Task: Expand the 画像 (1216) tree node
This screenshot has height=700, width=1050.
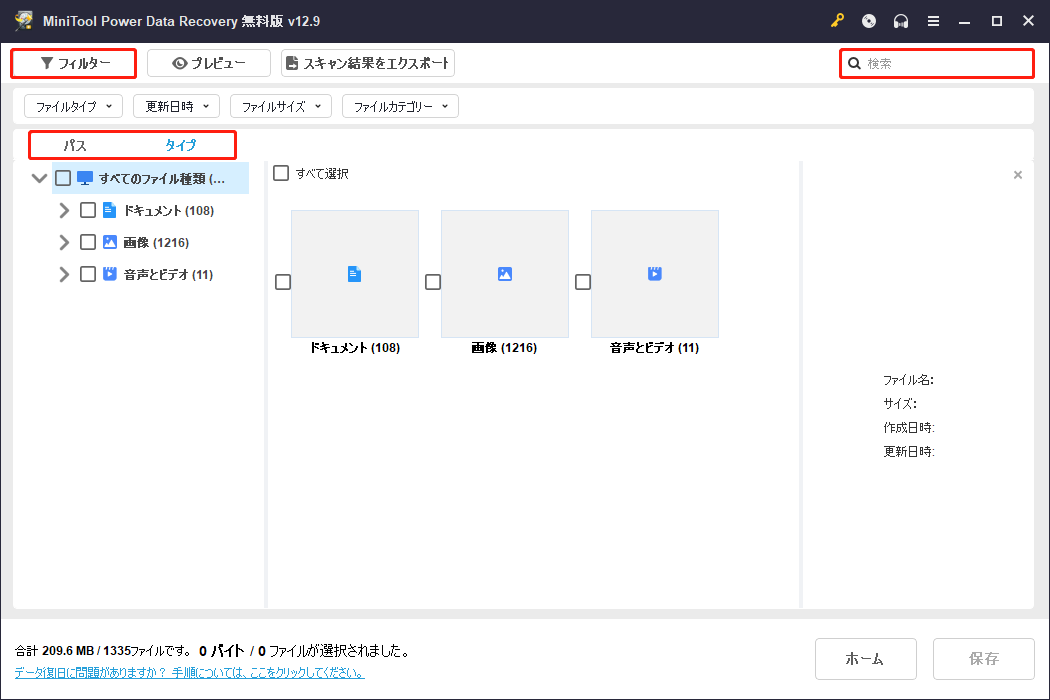Action: (x=64, y=242)
